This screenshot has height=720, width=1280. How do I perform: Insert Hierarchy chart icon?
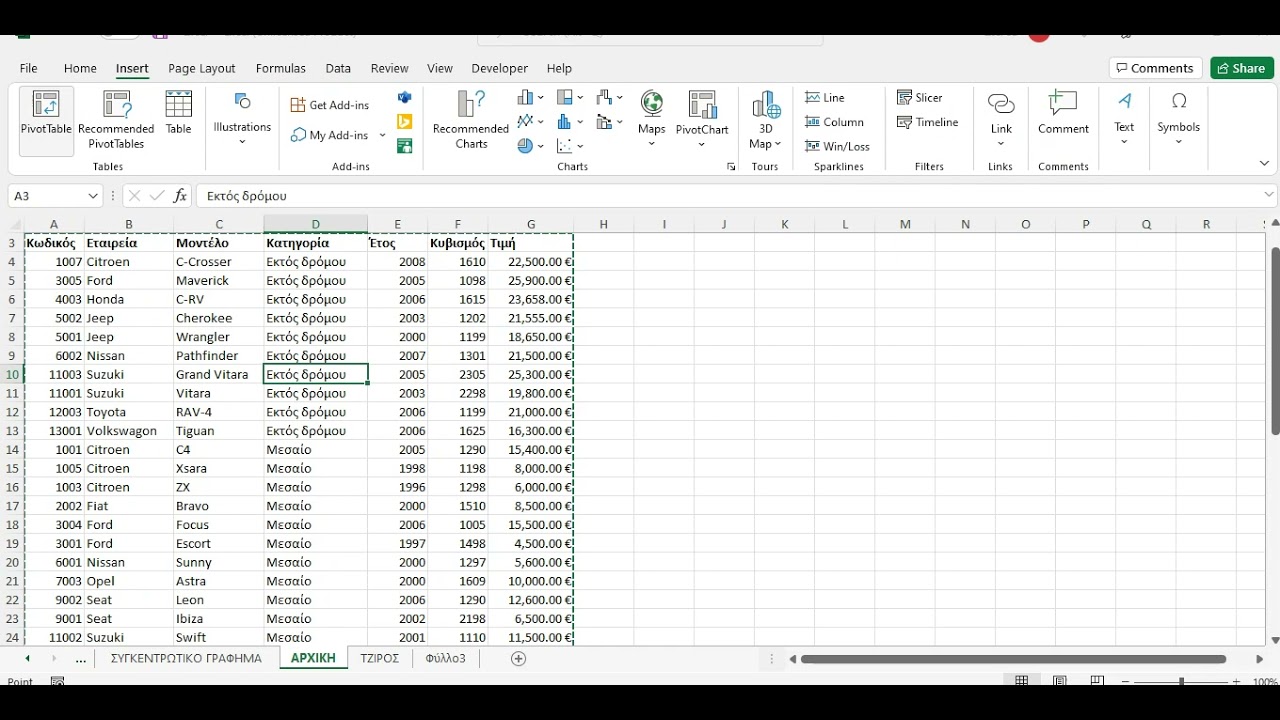click(x=570, y=98)
